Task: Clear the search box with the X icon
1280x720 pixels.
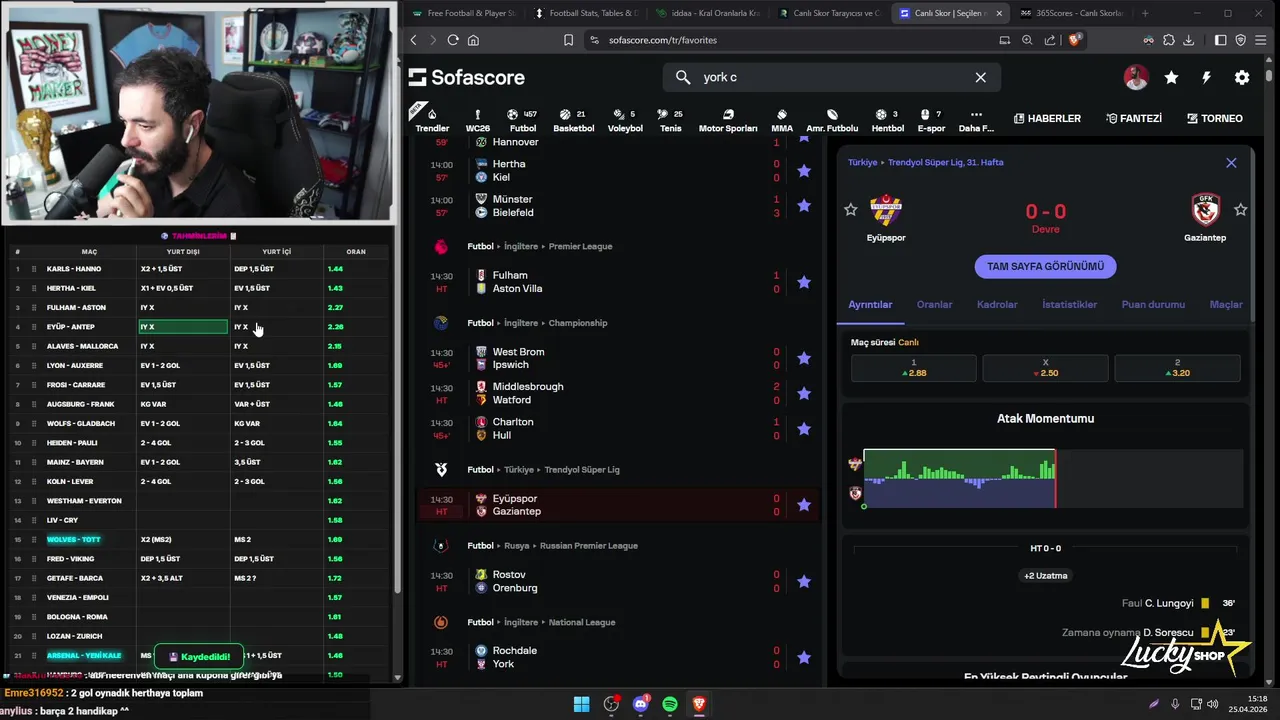Action: pos(980,77)
